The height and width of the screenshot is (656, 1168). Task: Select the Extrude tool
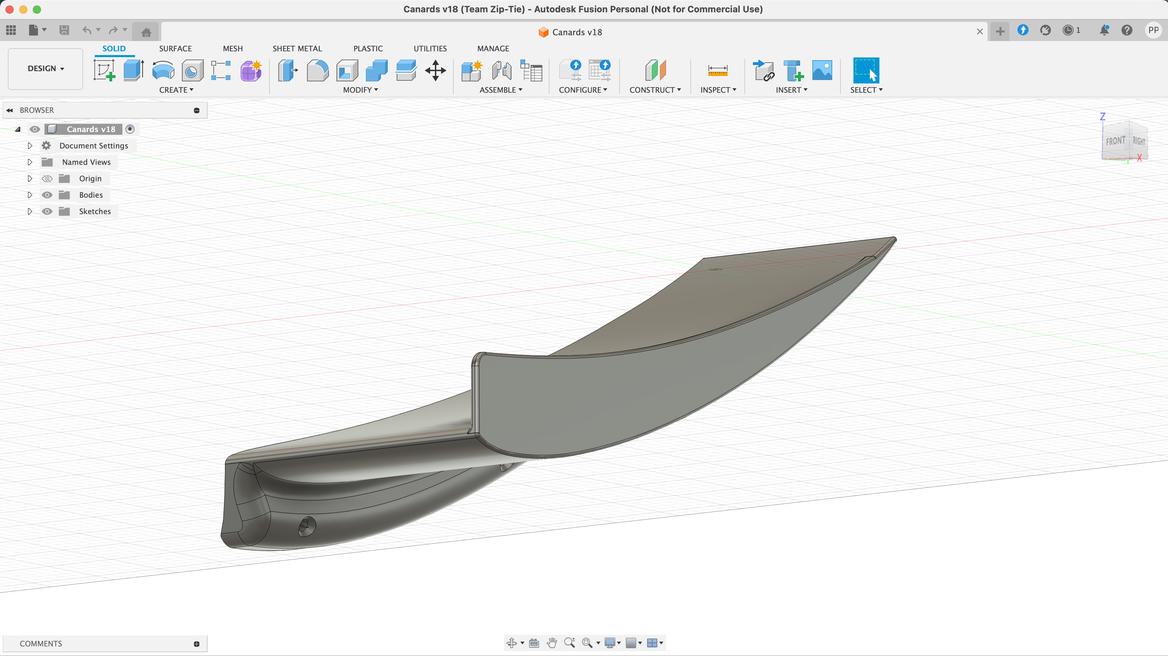pyautogui.click(x=134, y=70)
